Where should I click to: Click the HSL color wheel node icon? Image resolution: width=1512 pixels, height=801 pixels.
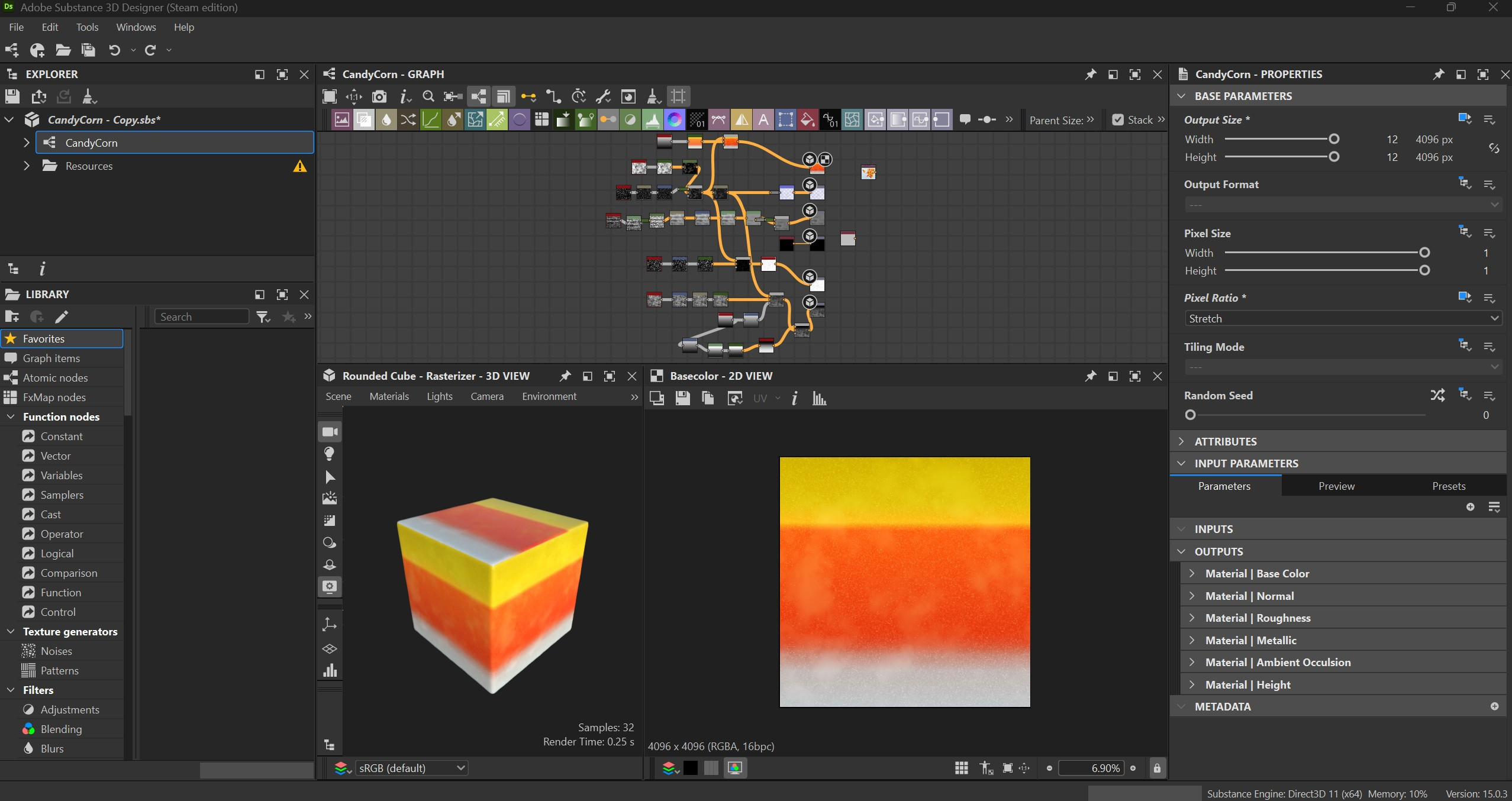tap(674, 119)
